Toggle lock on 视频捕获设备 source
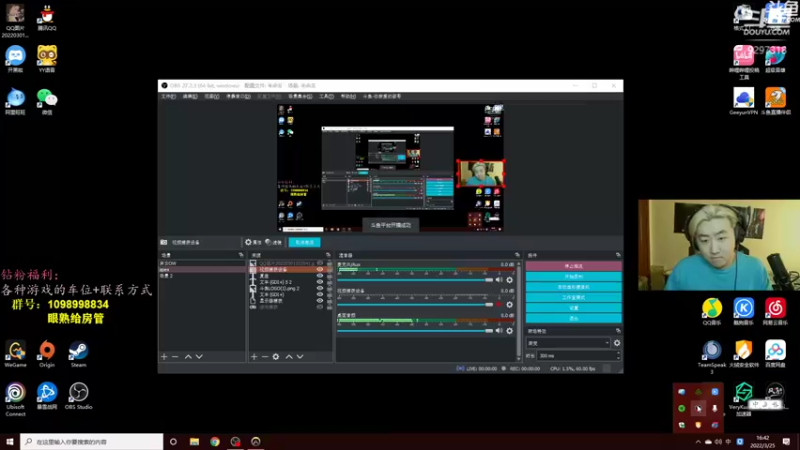This screenshot has width=800, height=450. click(329, 269)
